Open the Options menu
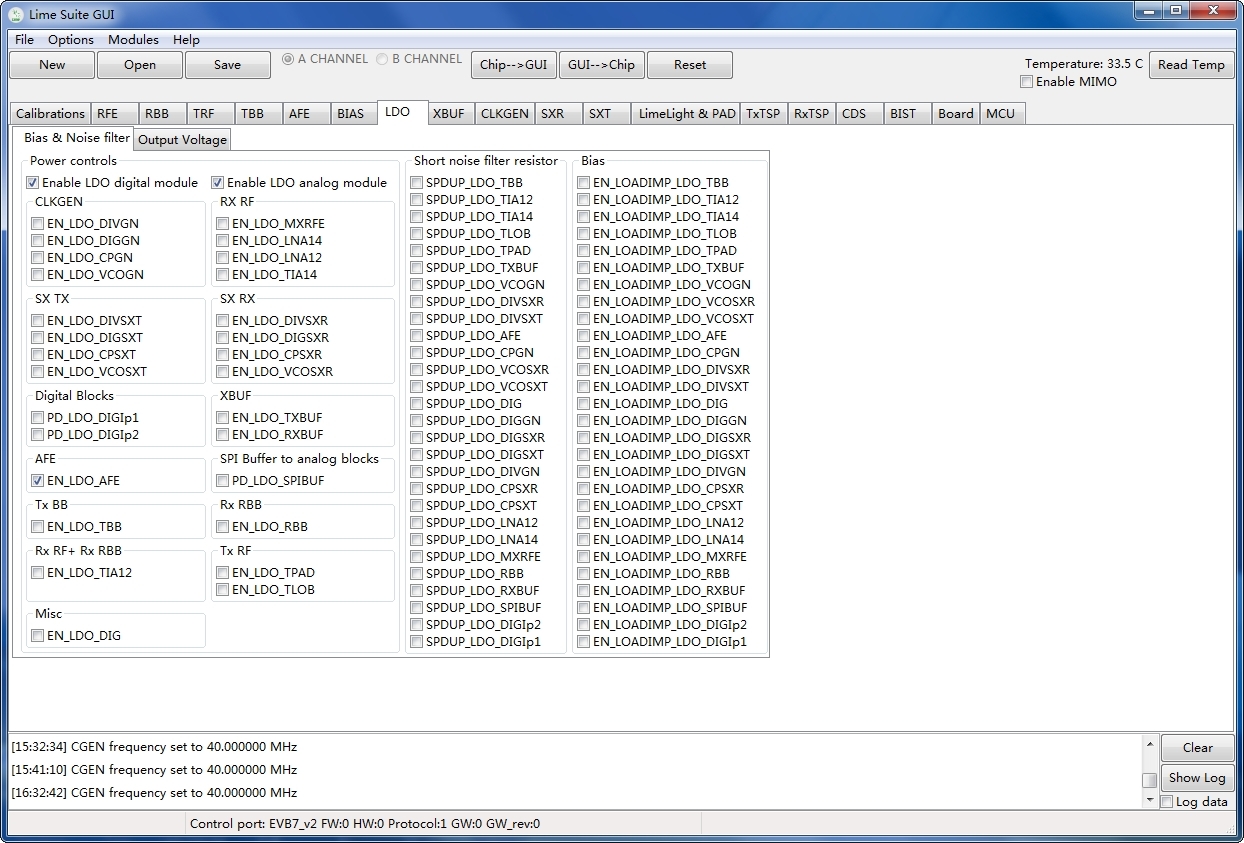Viewport: 1244px width, 843px height. click(71, 39)
